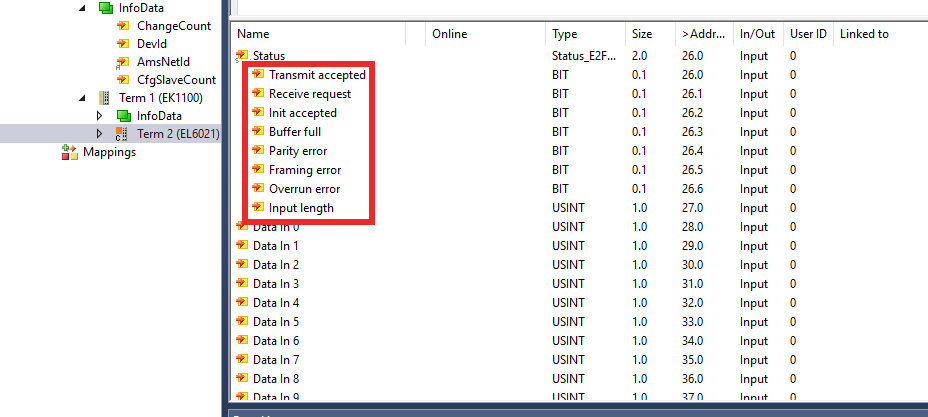The image size is (928, 417).
Task: Click address 36.0 in Data In 8 row
Action: click(x=692, y=379)
